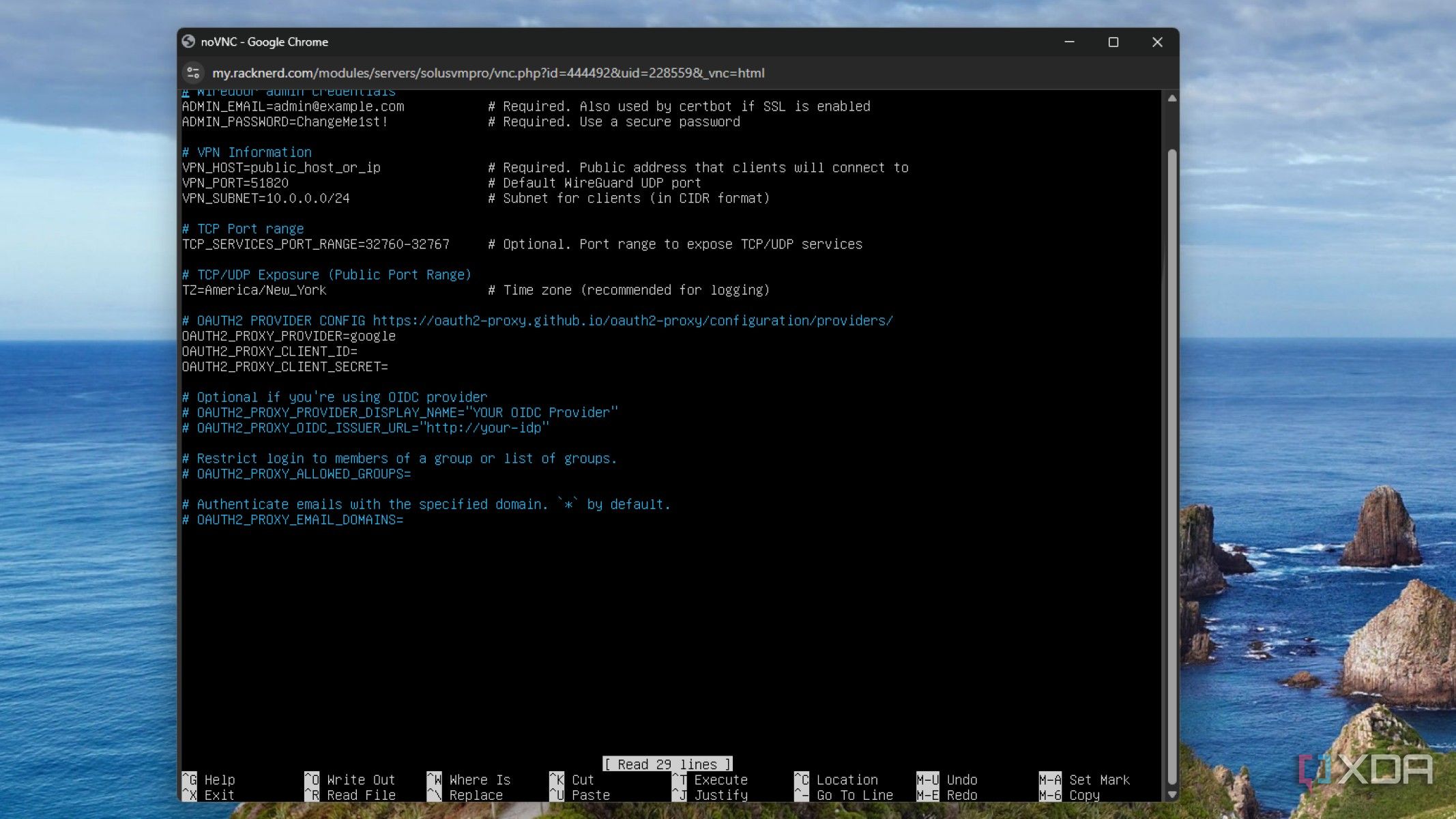
Task: Click the ^G Help shortcut
Action: [208, 779]
